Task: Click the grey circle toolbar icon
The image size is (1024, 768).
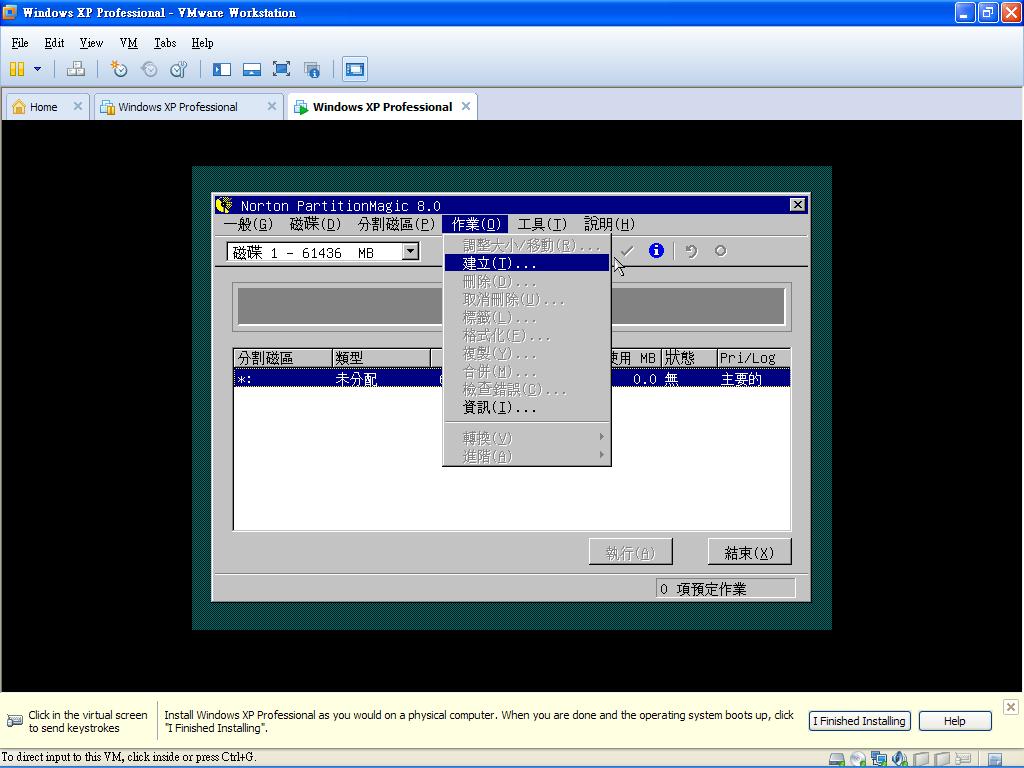Action: tap(720, 251)
